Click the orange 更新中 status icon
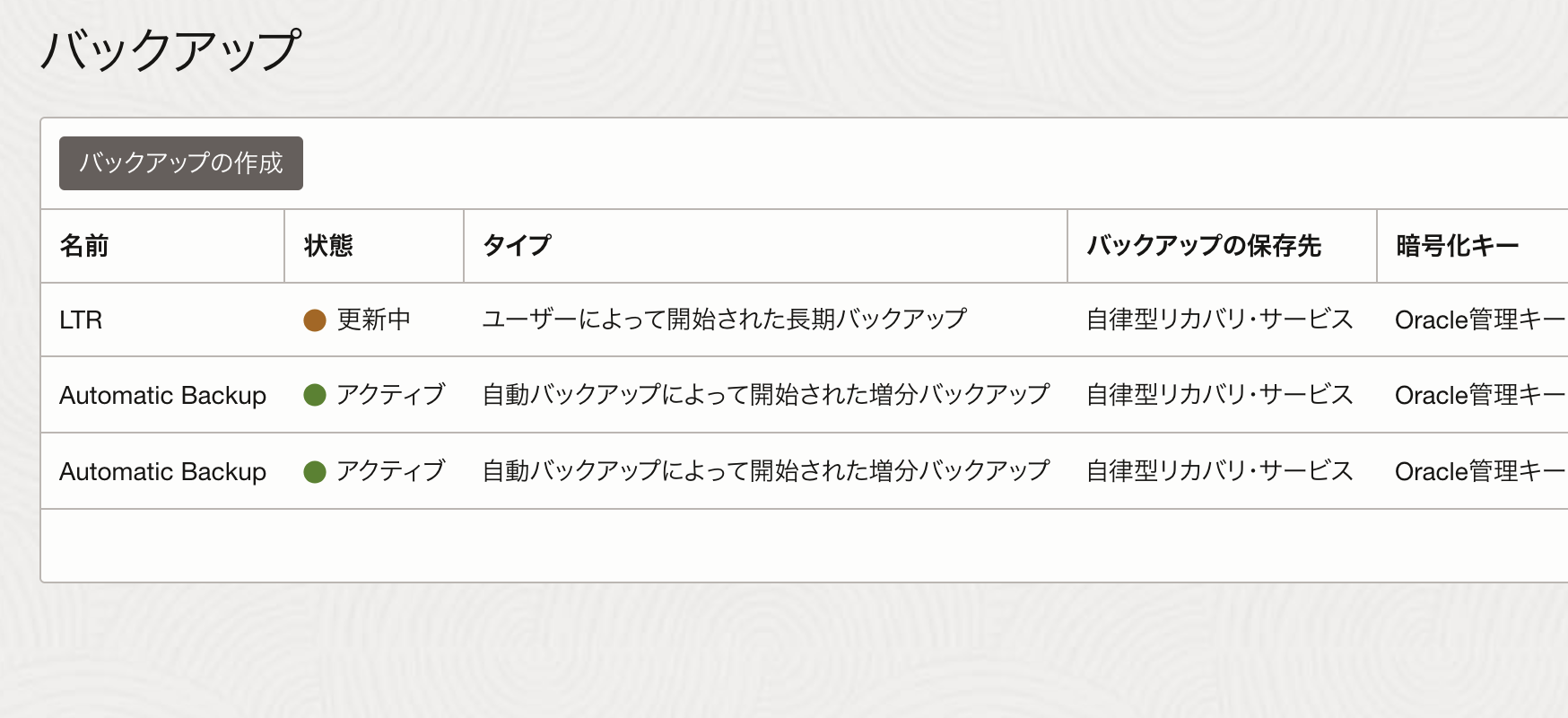 315,320
